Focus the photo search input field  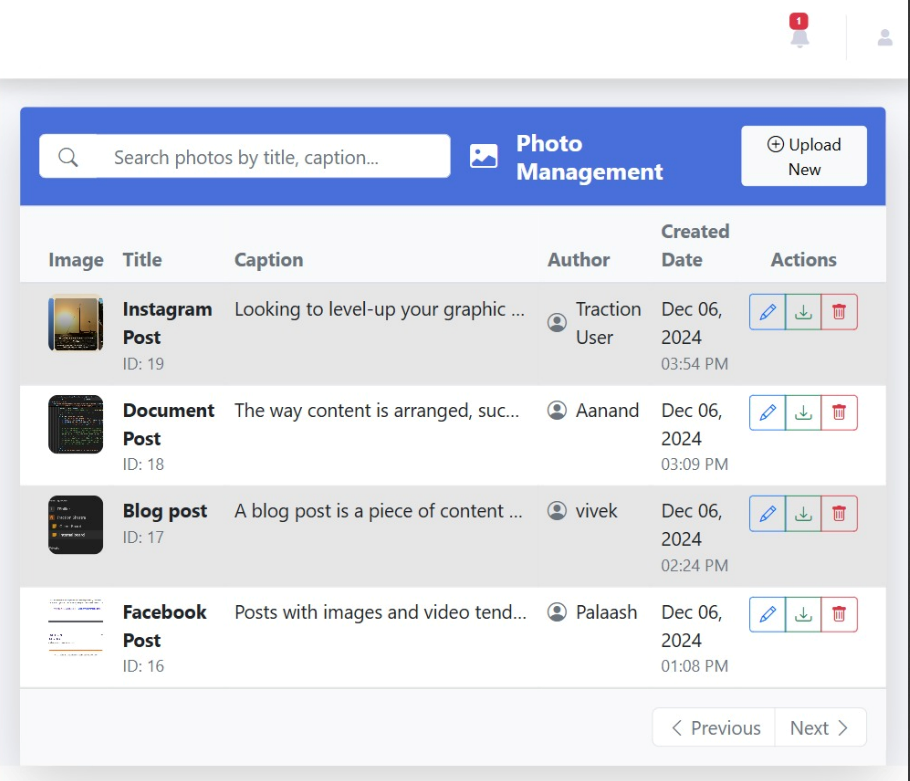270,157
